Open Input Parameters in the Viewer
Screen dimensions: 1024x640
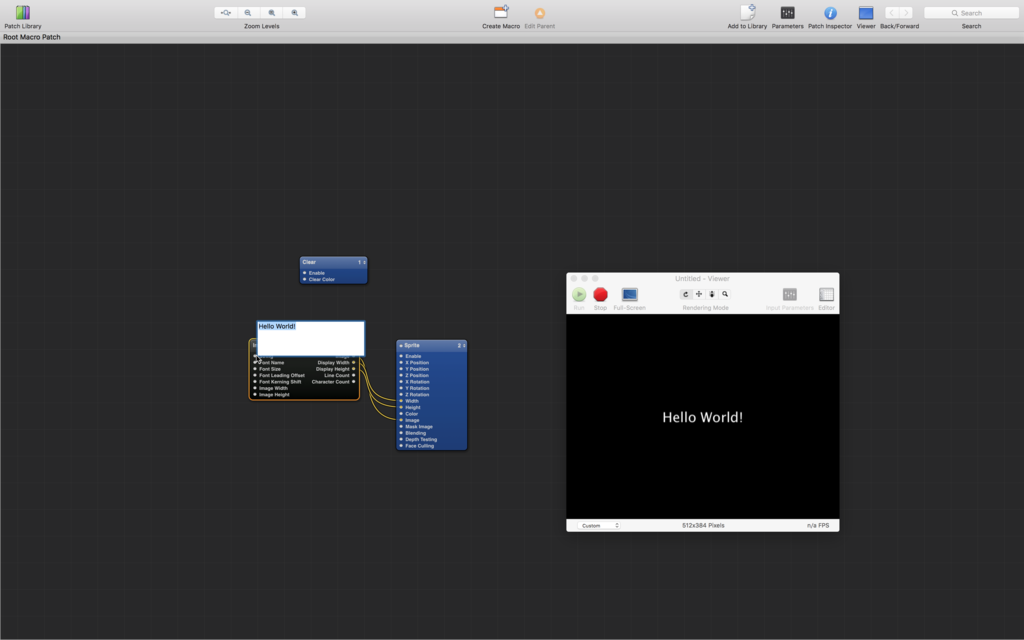point(790,295)
